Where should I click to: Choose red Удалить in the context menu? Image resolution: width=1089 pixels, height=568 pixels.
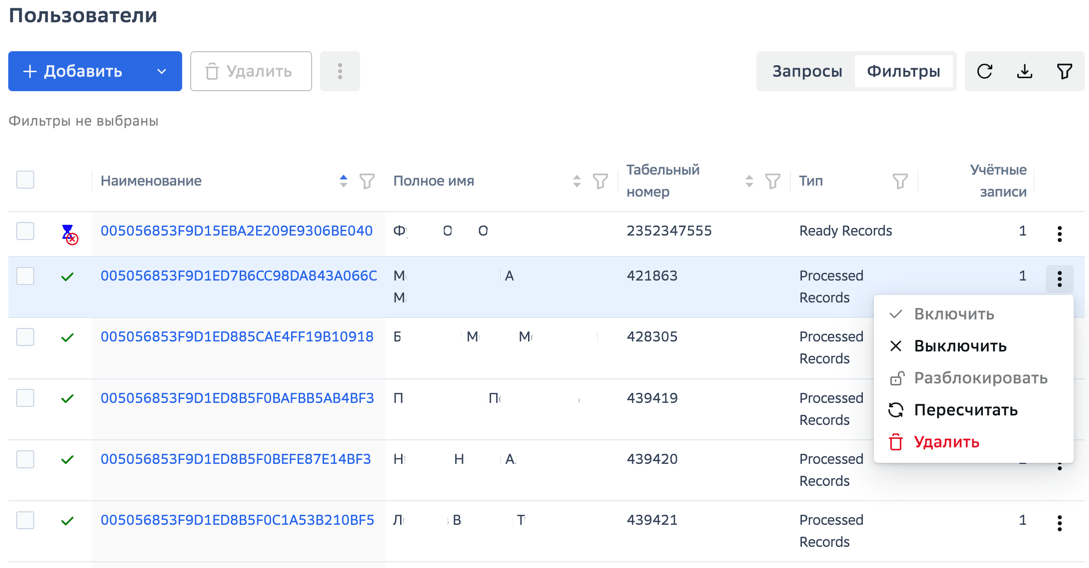pos(973,442)
